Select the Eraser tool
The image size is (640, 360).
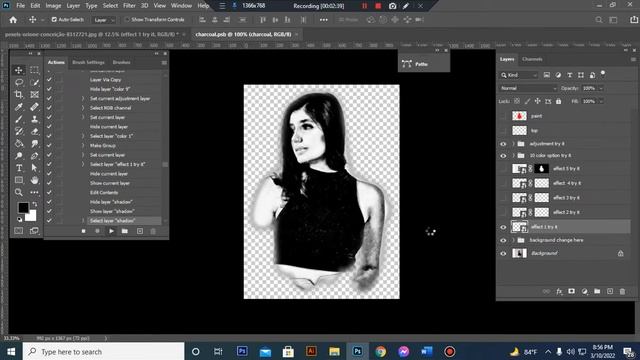[34, 131]
